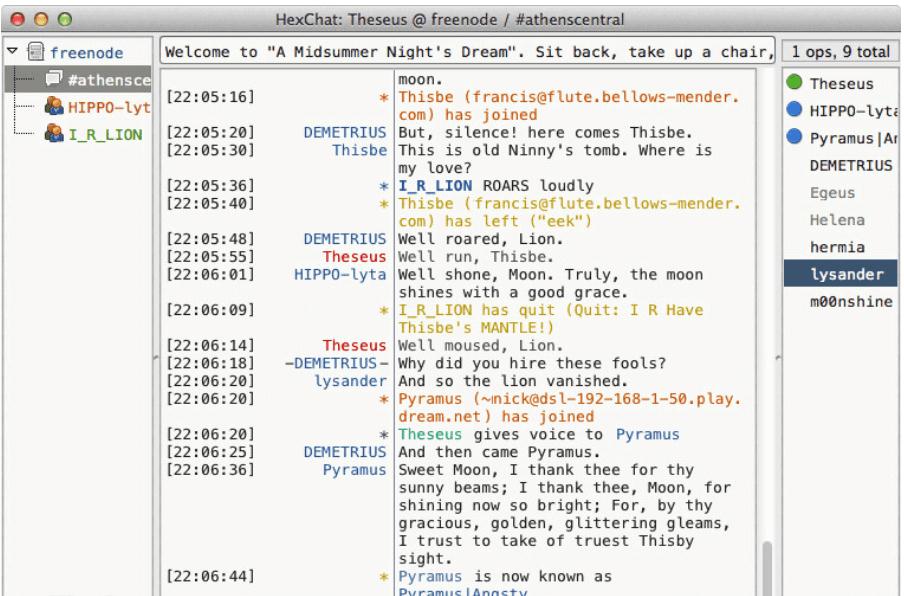Select the freenode network entry
Viewport: 904px width, 596px height.
(86, 53)
